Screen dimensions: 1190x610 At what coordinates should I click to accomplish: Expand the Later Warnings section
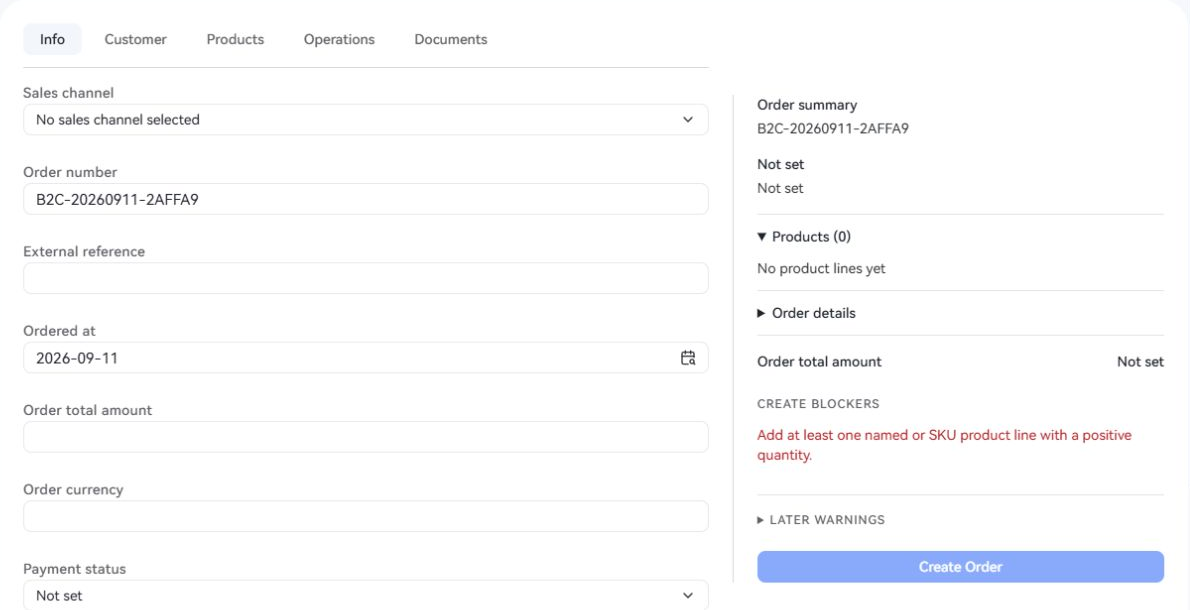821,520
